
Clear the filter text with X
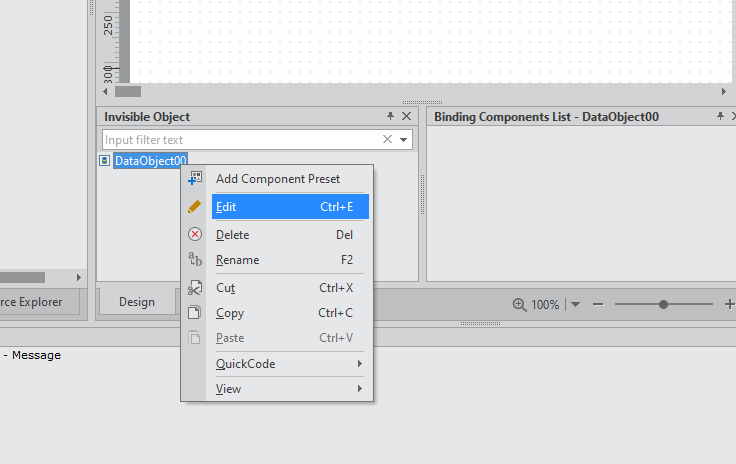(x=387, y=139)
